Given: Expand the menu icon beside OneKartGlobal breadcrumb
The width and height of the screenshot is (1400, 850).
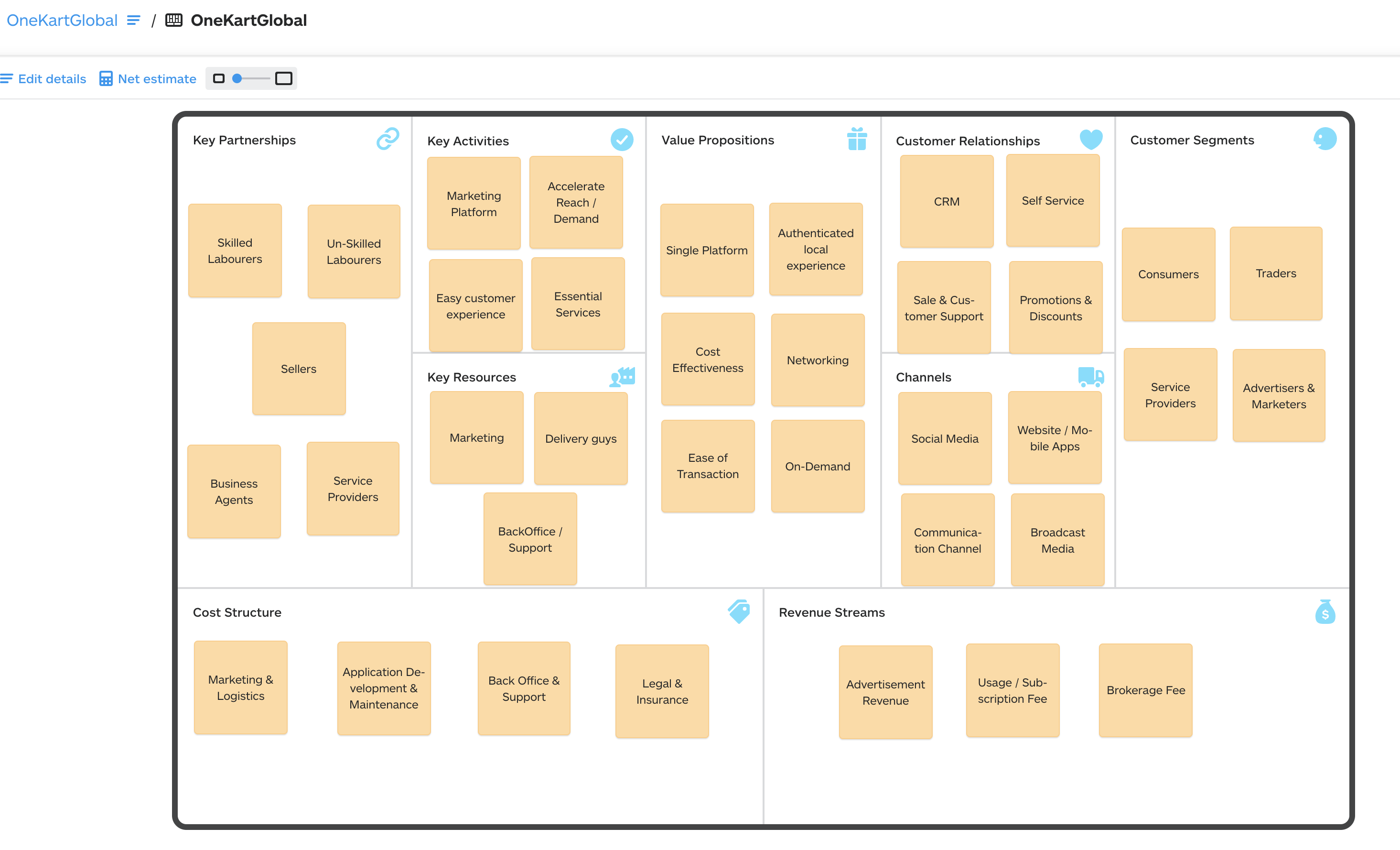Looking at the screenshot, I should 133,21.
